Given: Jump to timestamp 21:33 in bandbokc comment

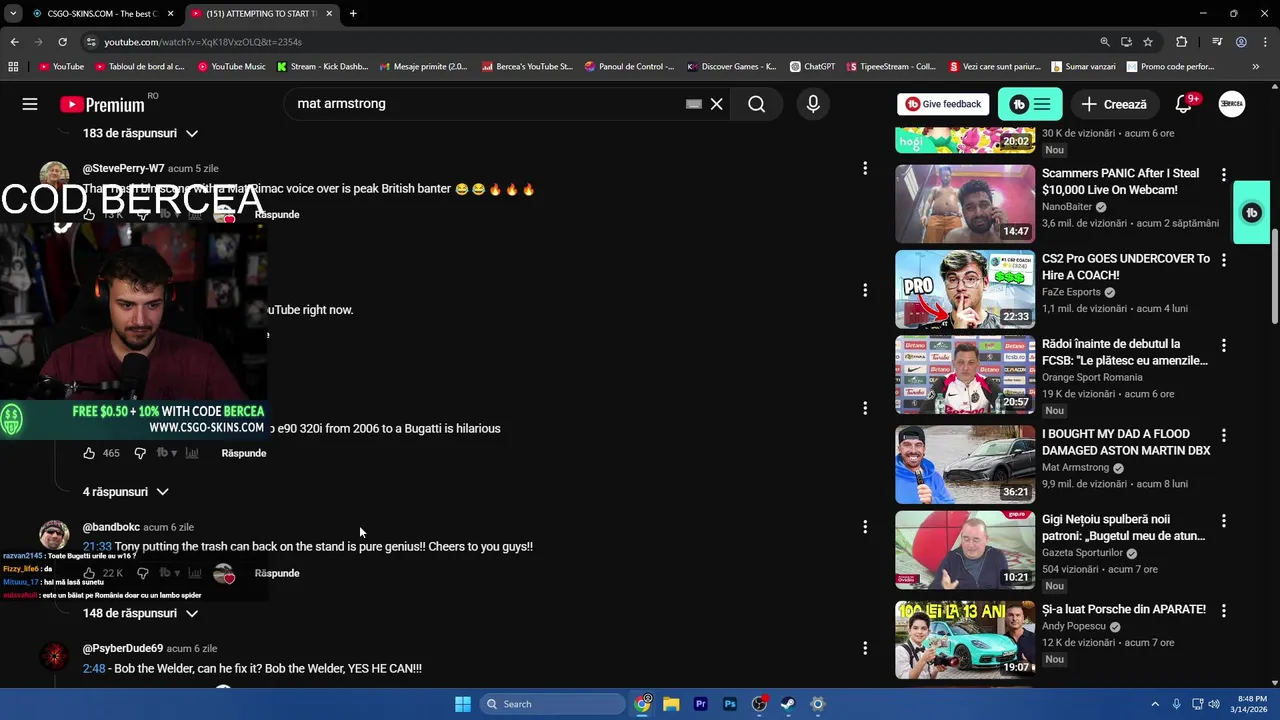Looking at the screenshot, I should [97, 547].
